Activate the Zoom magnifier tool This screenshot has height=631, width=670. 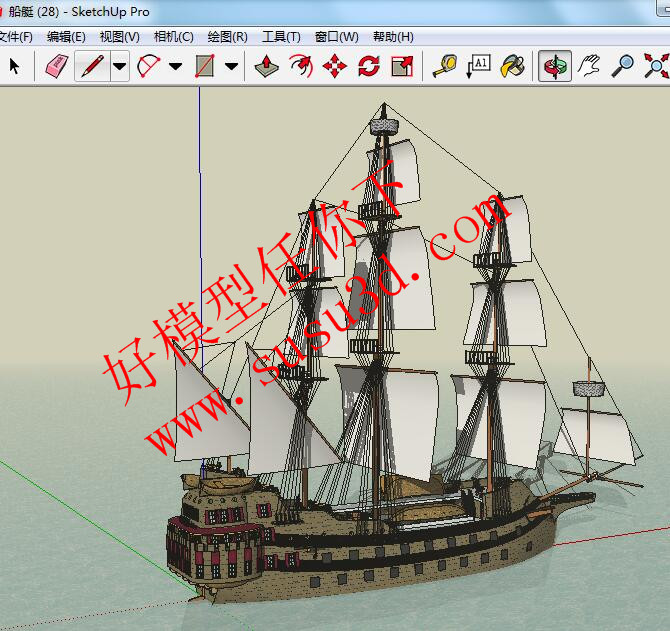(623, 66)
